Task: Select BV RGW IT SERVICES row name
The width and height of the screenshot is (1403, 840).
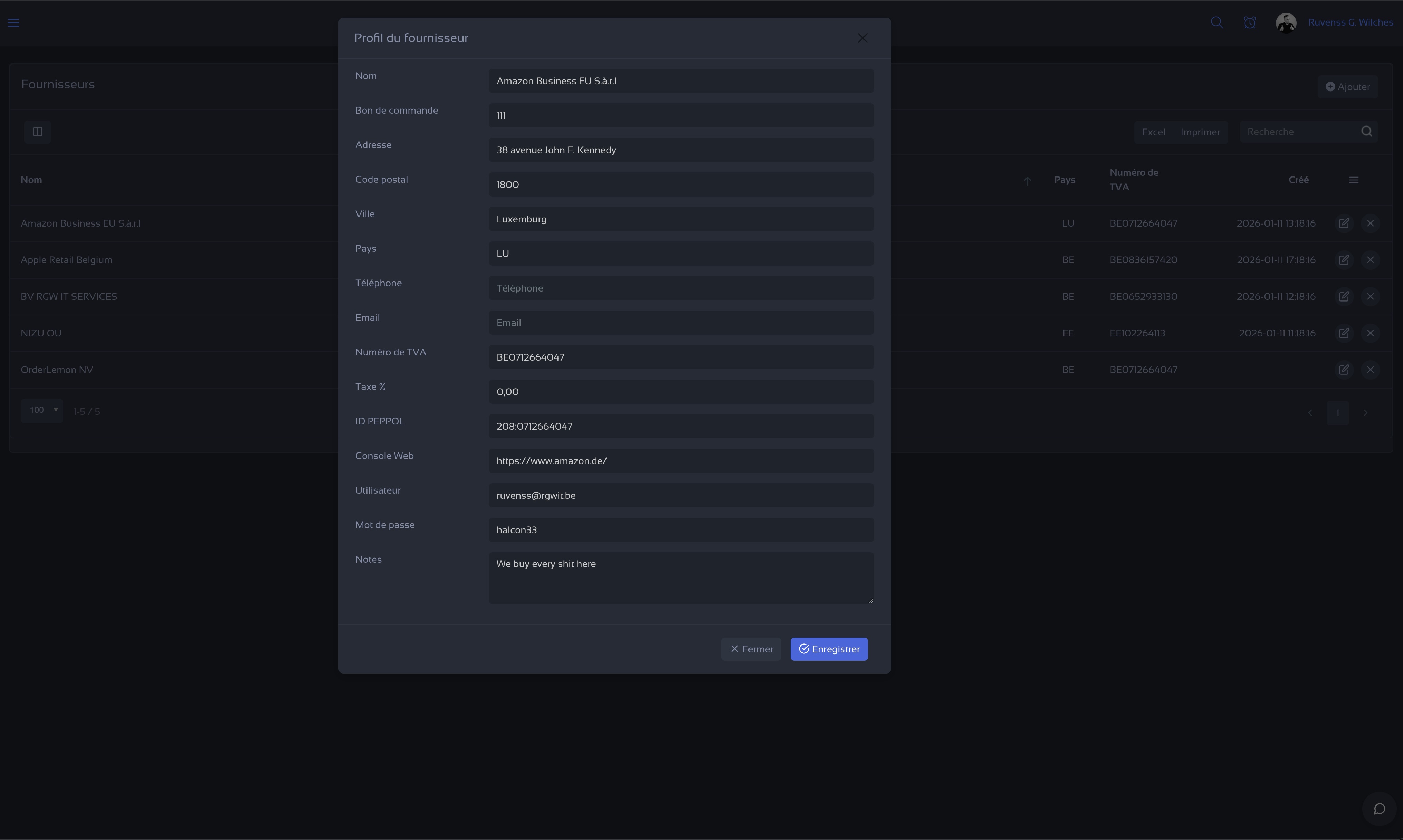Action: pyautogui.click(x=69, y=297)
